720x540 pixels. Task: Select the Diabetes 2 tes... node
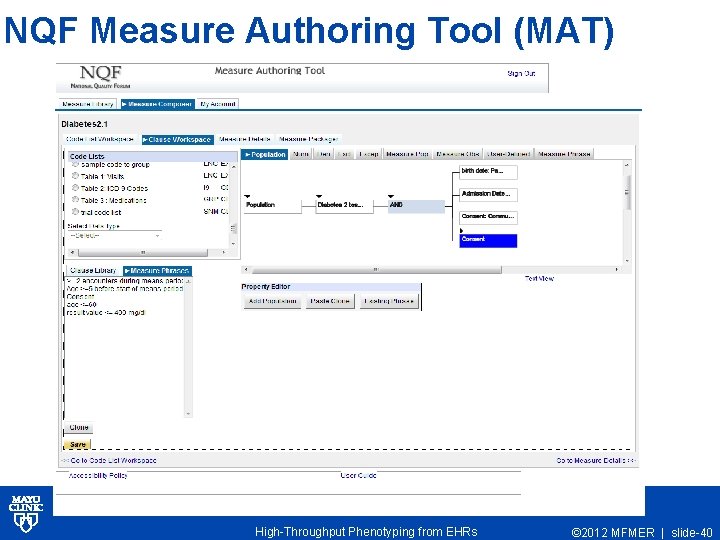[344, 206]
